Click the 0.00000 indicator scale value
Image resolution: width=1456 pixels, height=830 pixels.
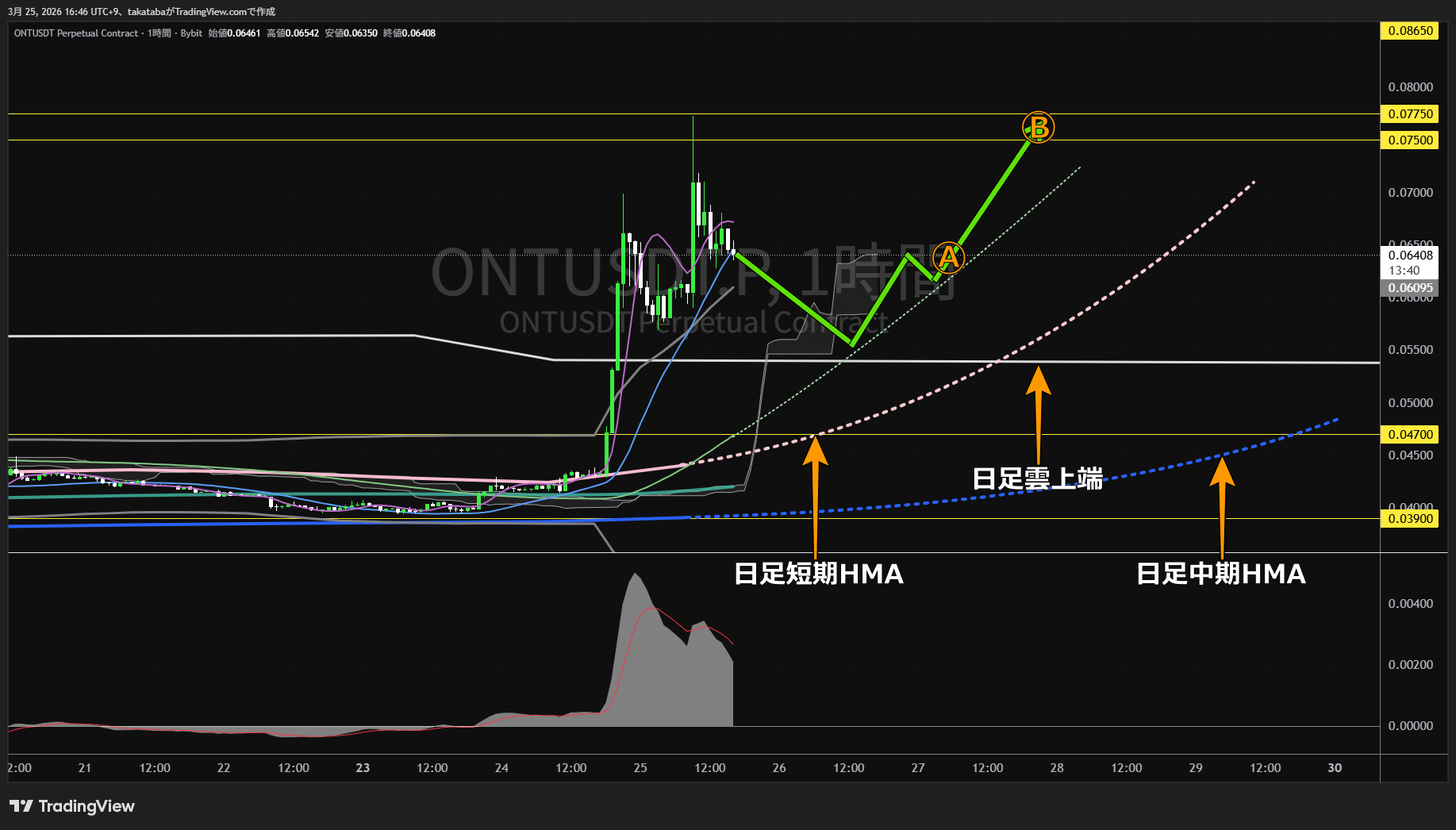coord(1410,726)
